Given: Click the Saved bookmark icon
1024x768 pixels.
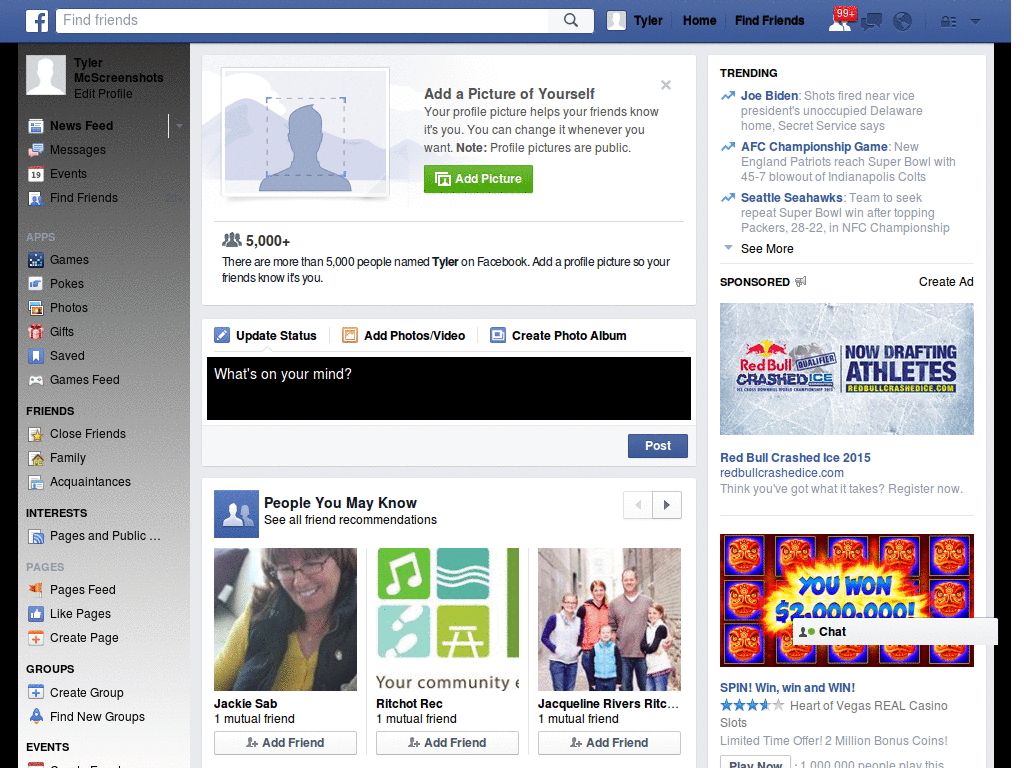Looking at the screenshot, I should coord(36,356).
